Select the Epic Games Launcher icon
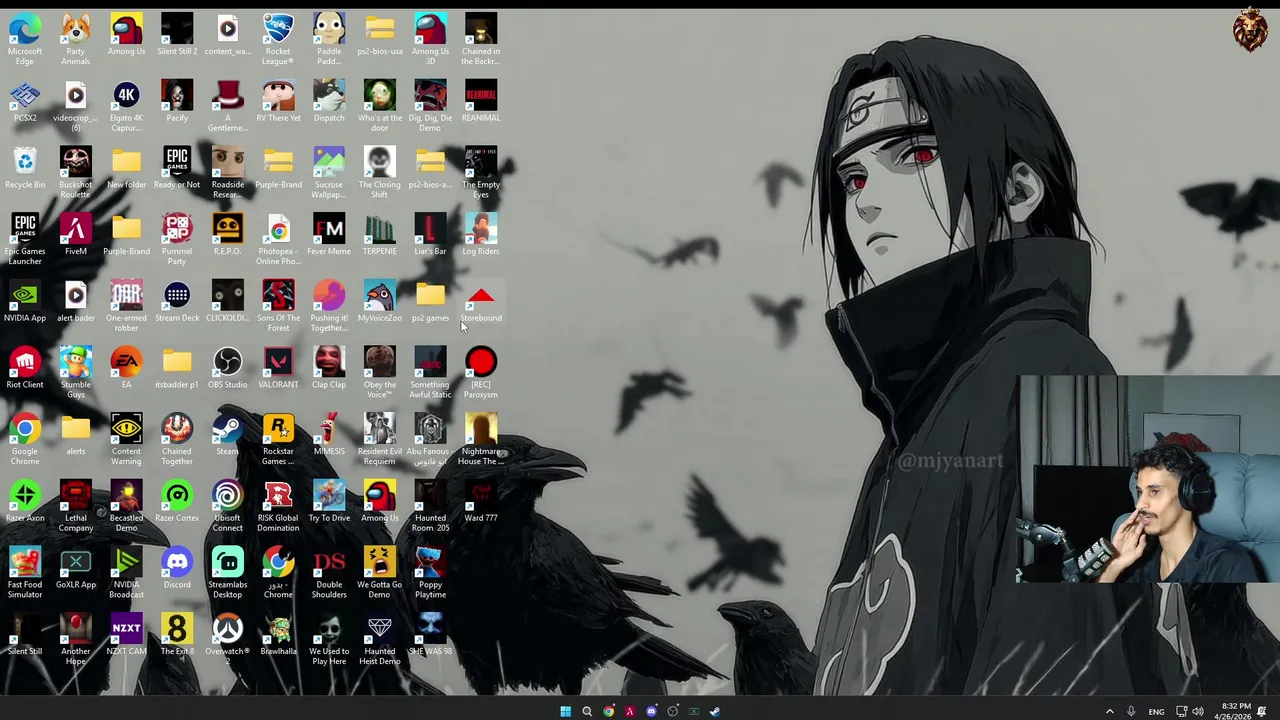1280x720 pixels. pos(25,238)
